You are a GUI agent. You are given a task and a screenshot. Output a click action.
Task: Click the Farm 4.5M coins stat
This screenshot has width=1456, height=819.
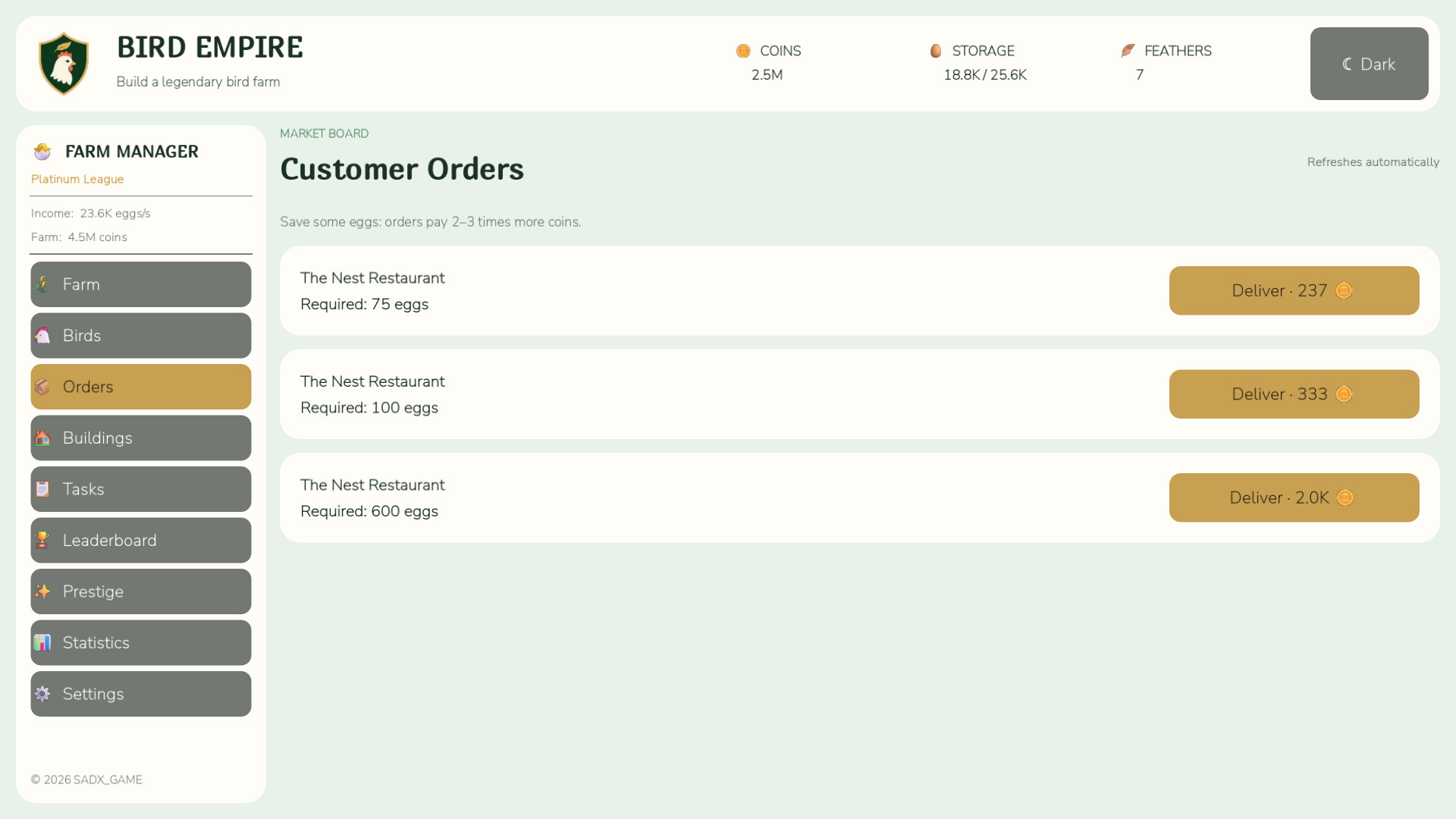click(79, 237)
